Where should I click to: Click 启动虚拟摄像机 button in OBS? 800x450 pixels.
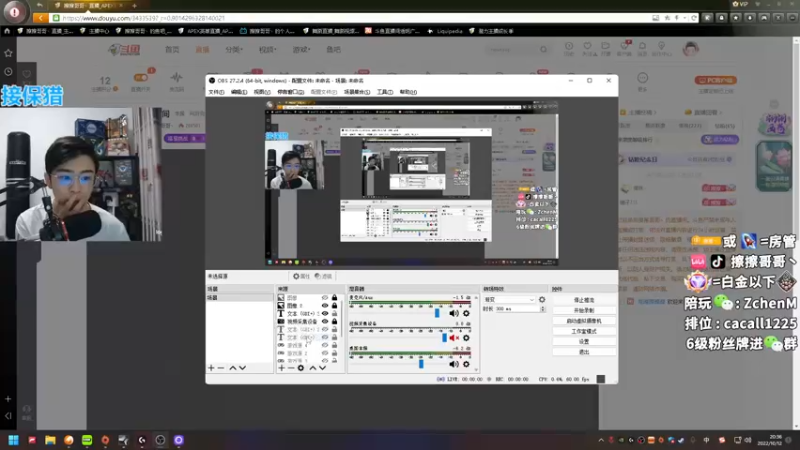pyautogui.click(x=584, y=321)
